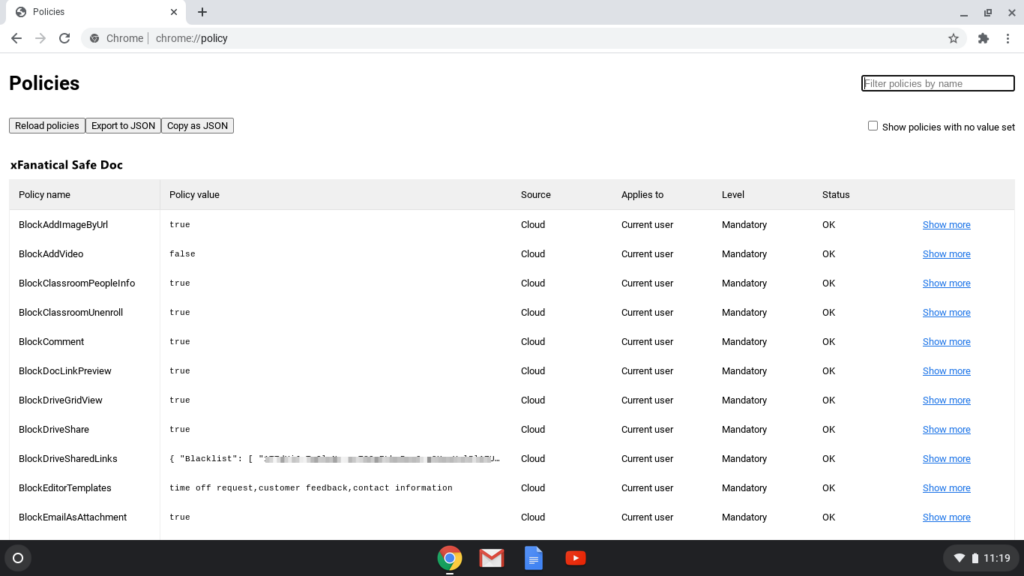The width and height of the screenshot is (1024, 576).
Task: Show more for BlockEditorTemplates policy
Action: pos(946,488)
